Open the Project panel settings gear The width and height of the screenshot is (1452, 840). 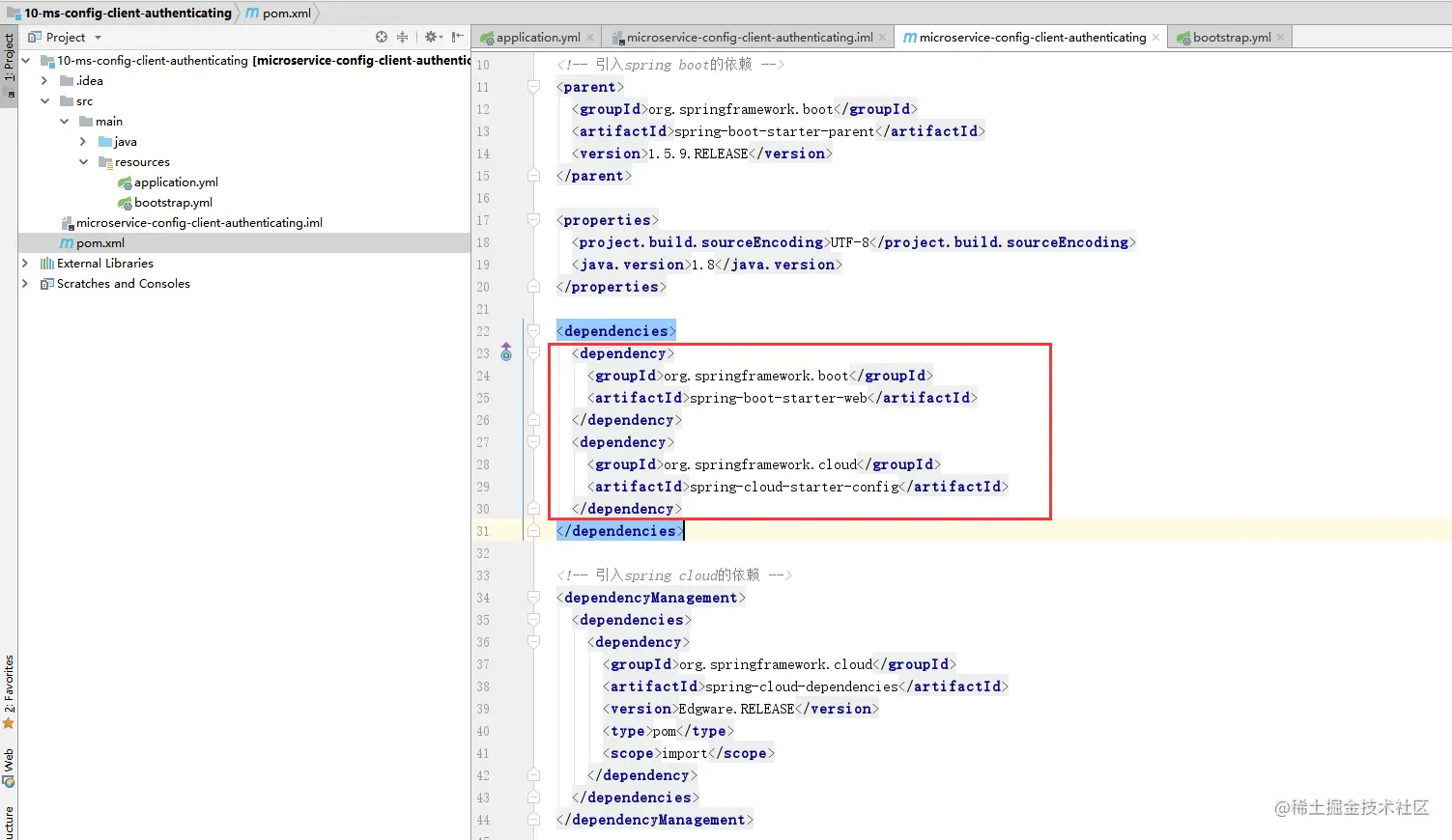pyautogui.click(x=432, y=37)
